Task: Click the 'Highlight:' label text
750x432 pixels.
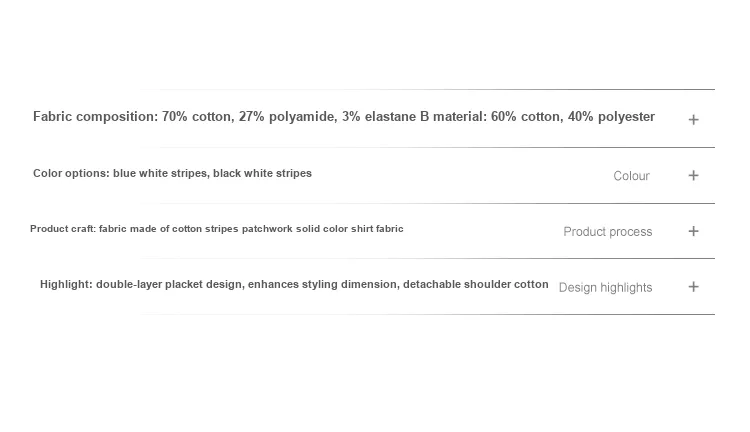Action: [66, 284]
